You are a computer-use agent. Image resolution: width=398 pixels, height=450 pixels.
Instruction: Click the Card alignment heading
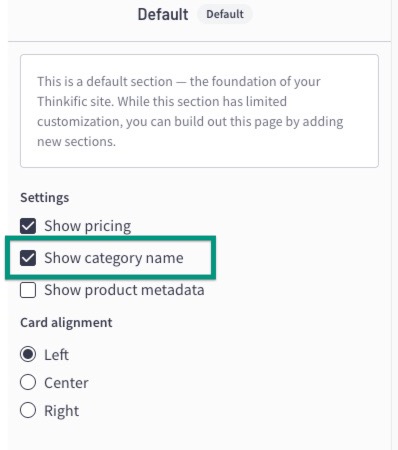click(x=66, y=323)
